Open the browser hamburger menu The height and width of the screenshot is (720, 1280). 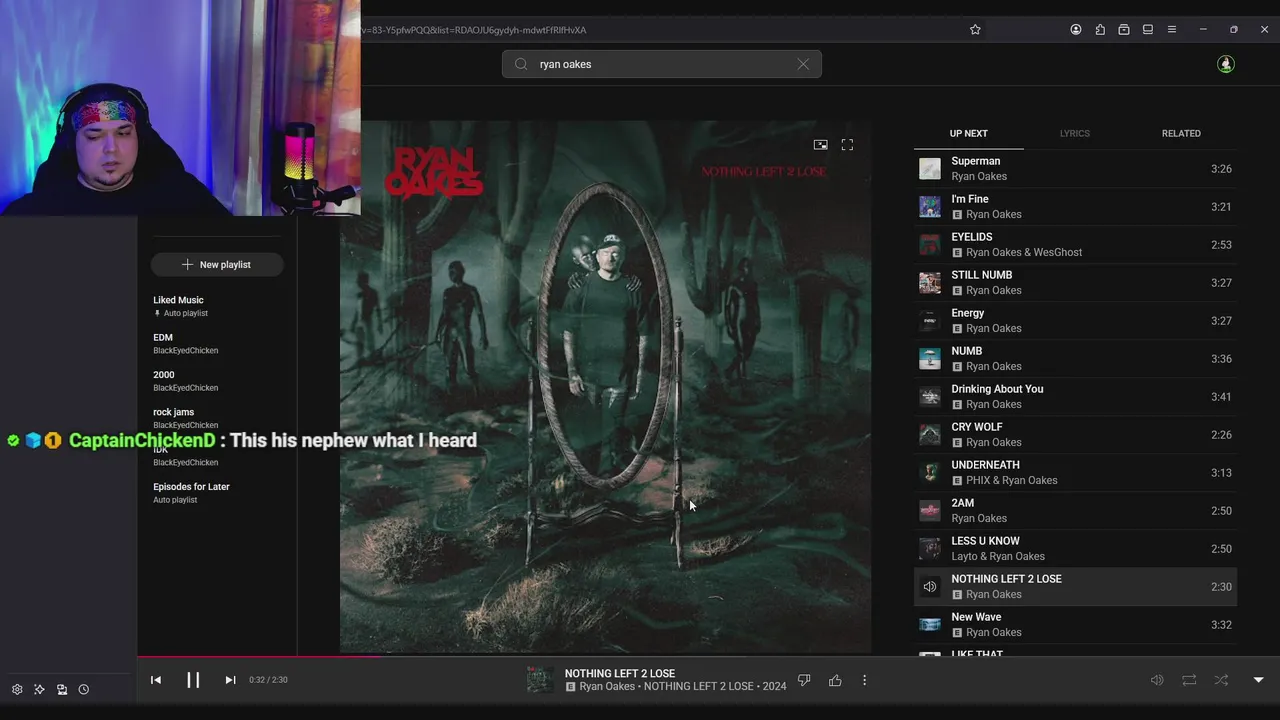point(1172,30)
